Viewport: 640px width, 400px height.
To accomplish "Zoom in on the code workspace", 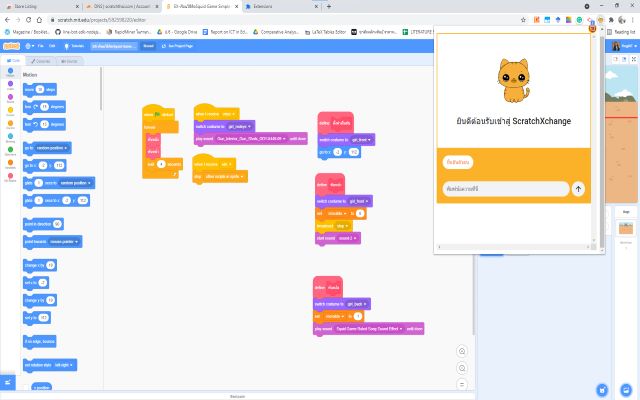I will click(462, 351).
